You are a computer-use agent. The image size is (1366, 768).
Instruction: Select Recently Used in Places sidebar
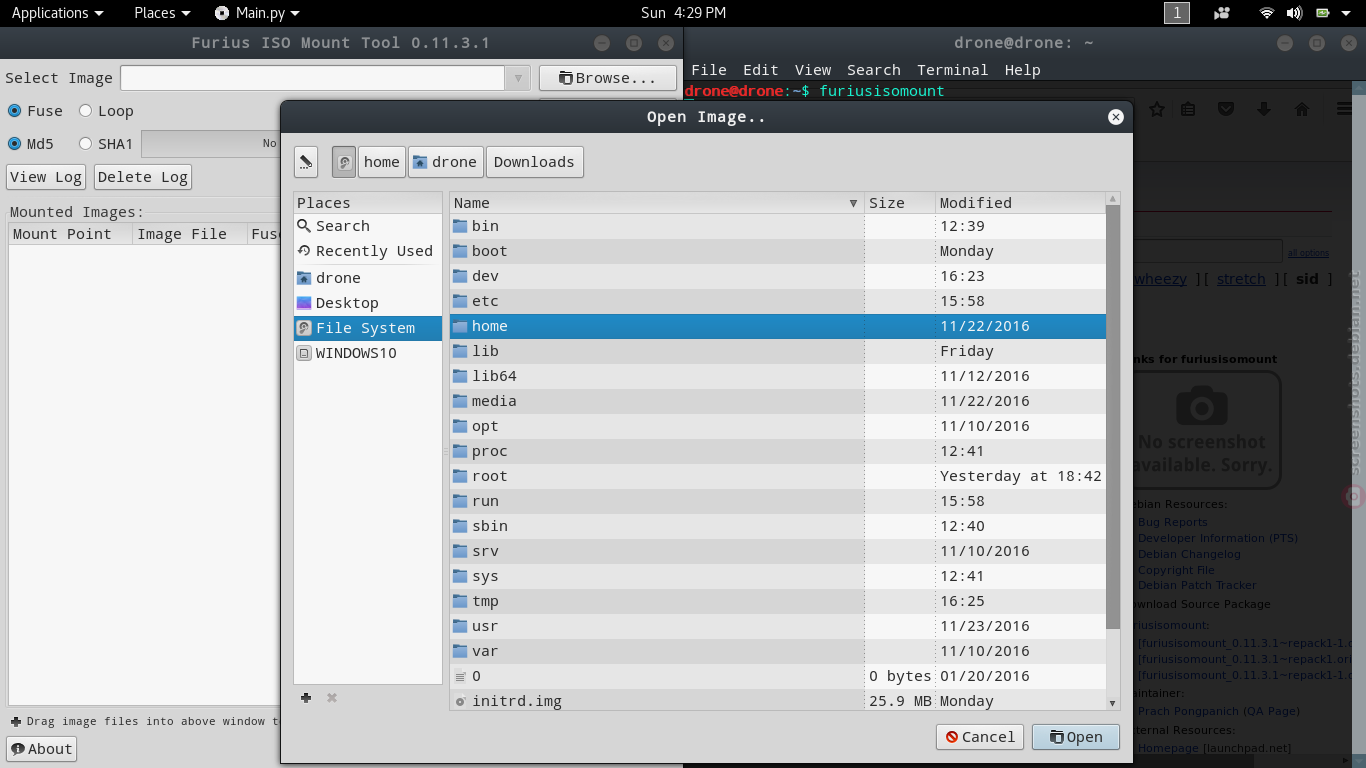[x=368, y=251]
